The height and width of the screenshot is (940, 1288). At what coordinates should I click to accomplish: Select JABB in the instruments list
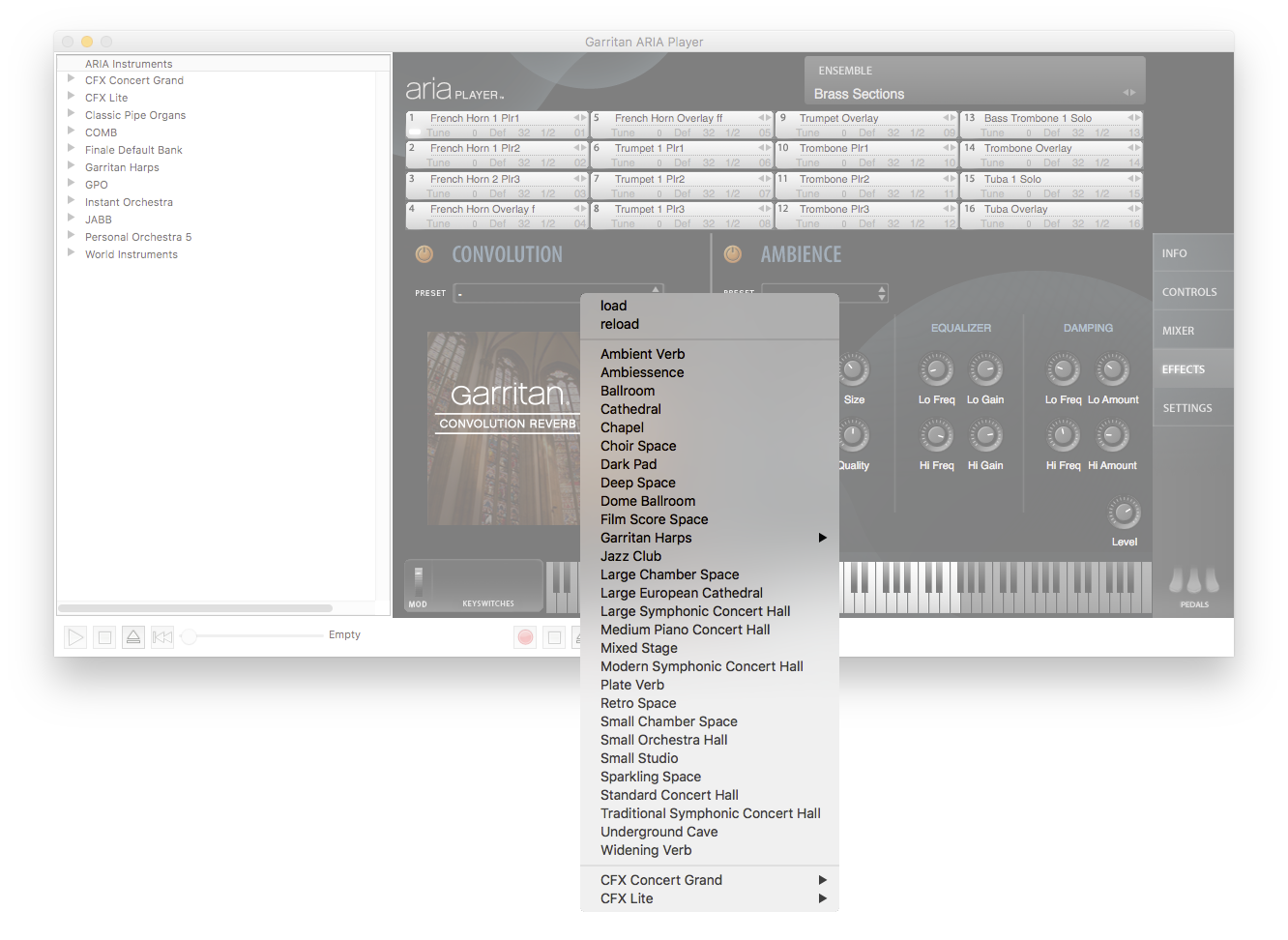pos(99,220)
